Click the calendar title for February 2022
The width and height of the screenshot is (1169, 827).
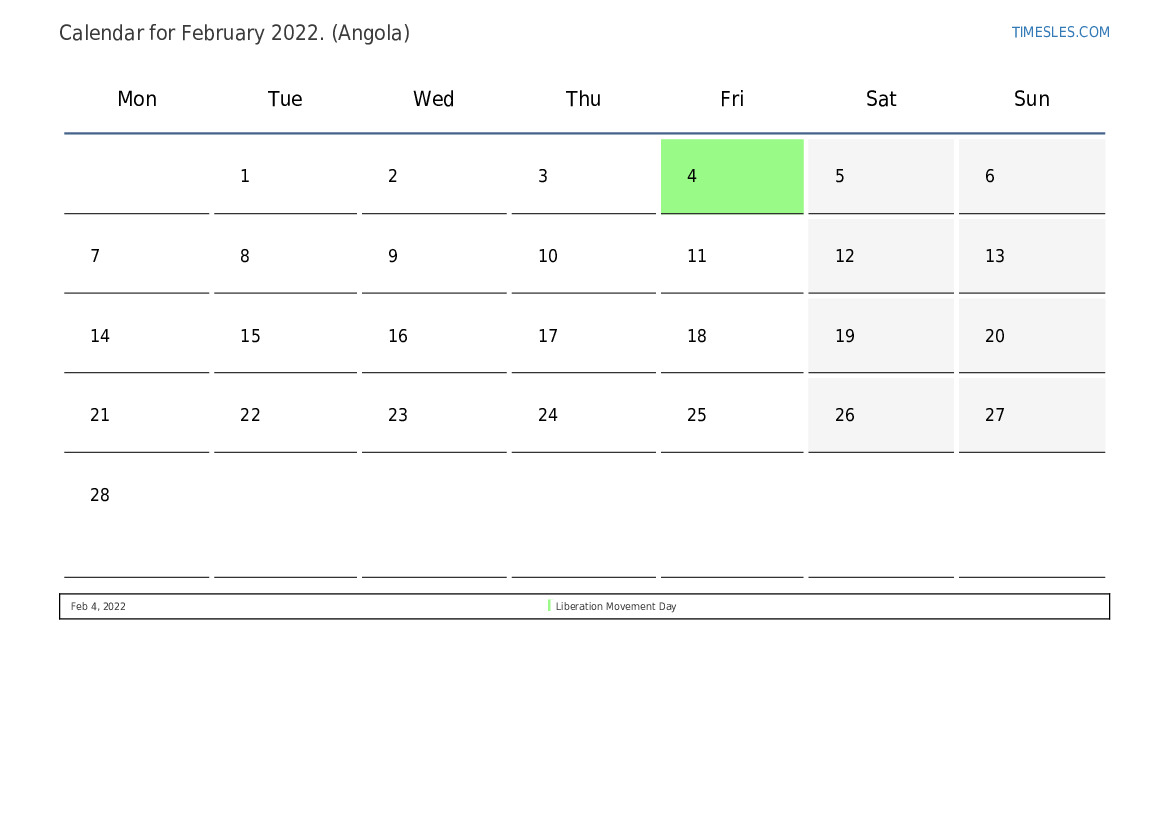pos(234,33)
